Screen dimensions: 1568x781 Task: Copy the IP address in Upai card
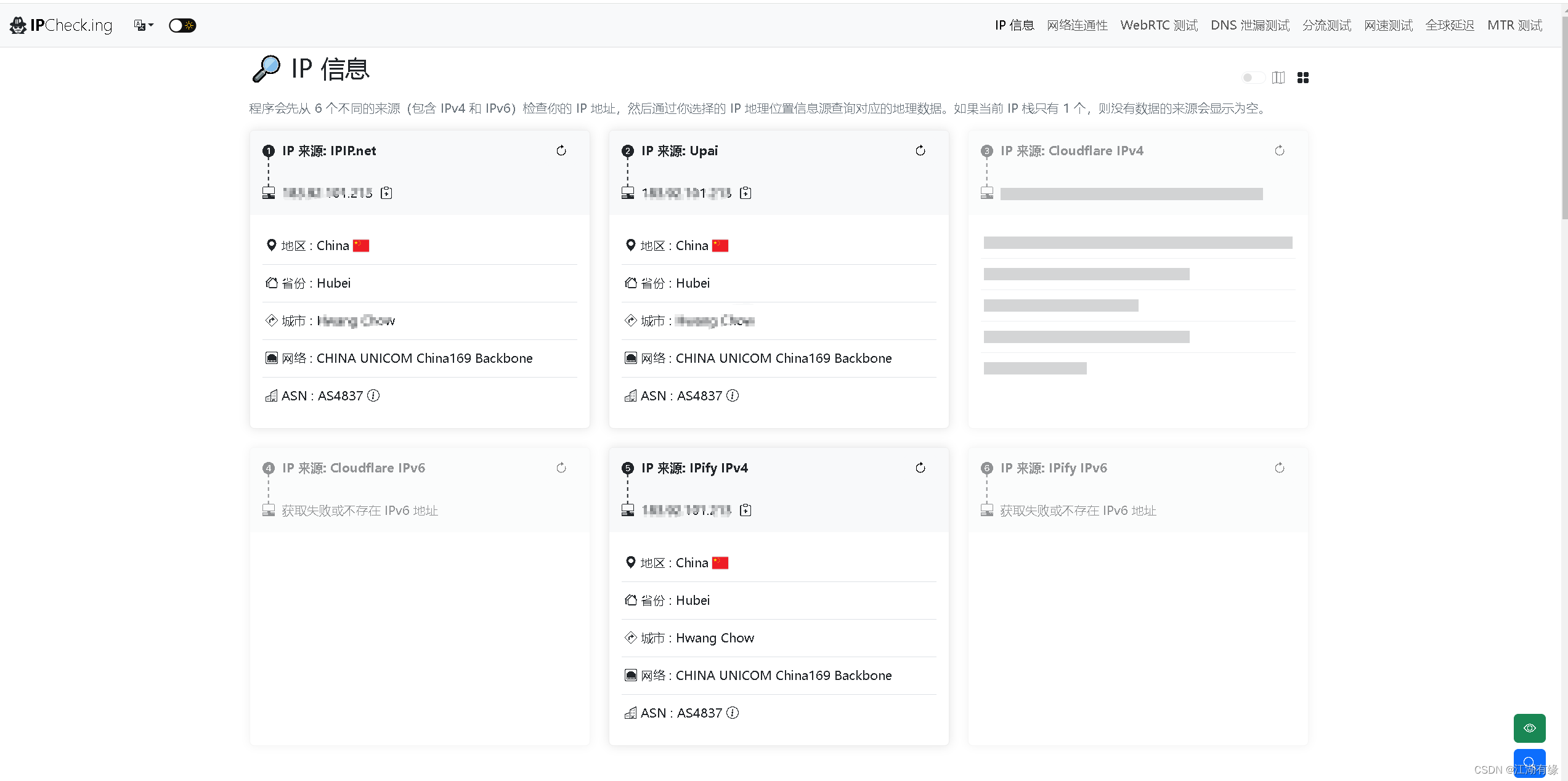pos(745,193)
